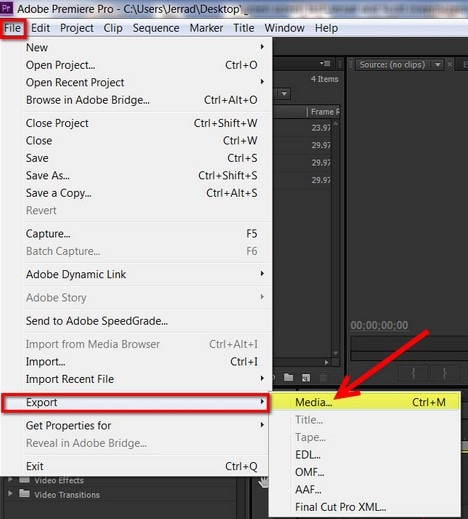The width and height of the screenshot is (468, 519).
Task: Click the Frame Rate column header
Action: point(324,112)
